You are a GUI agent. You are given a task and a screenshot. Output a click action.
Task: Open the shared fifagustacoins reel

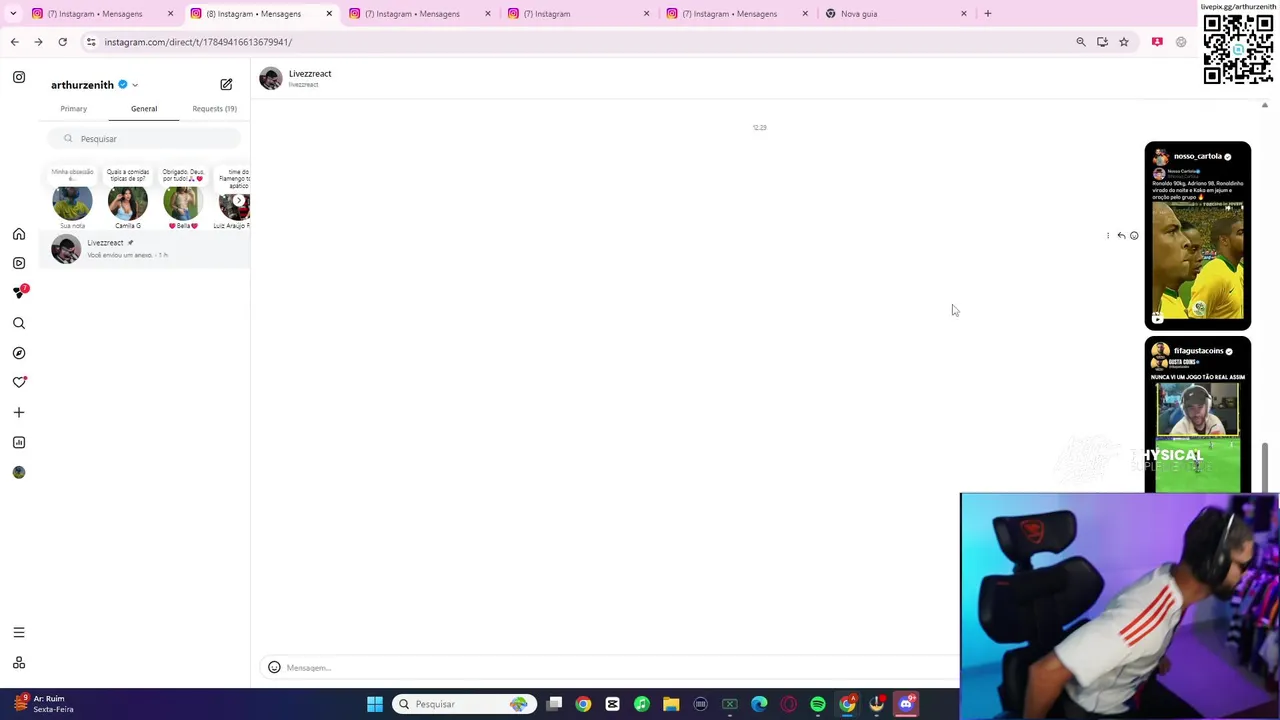point(1197,415)
